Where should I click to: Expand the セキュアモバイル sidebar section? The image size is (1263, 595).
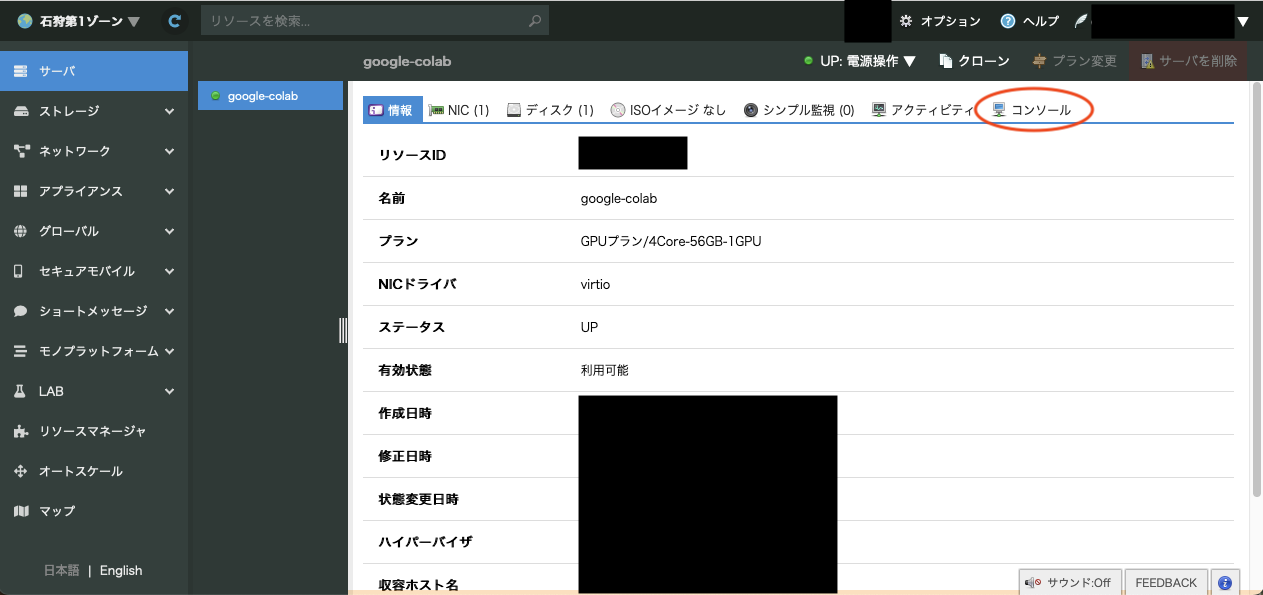tap(169, 271)
